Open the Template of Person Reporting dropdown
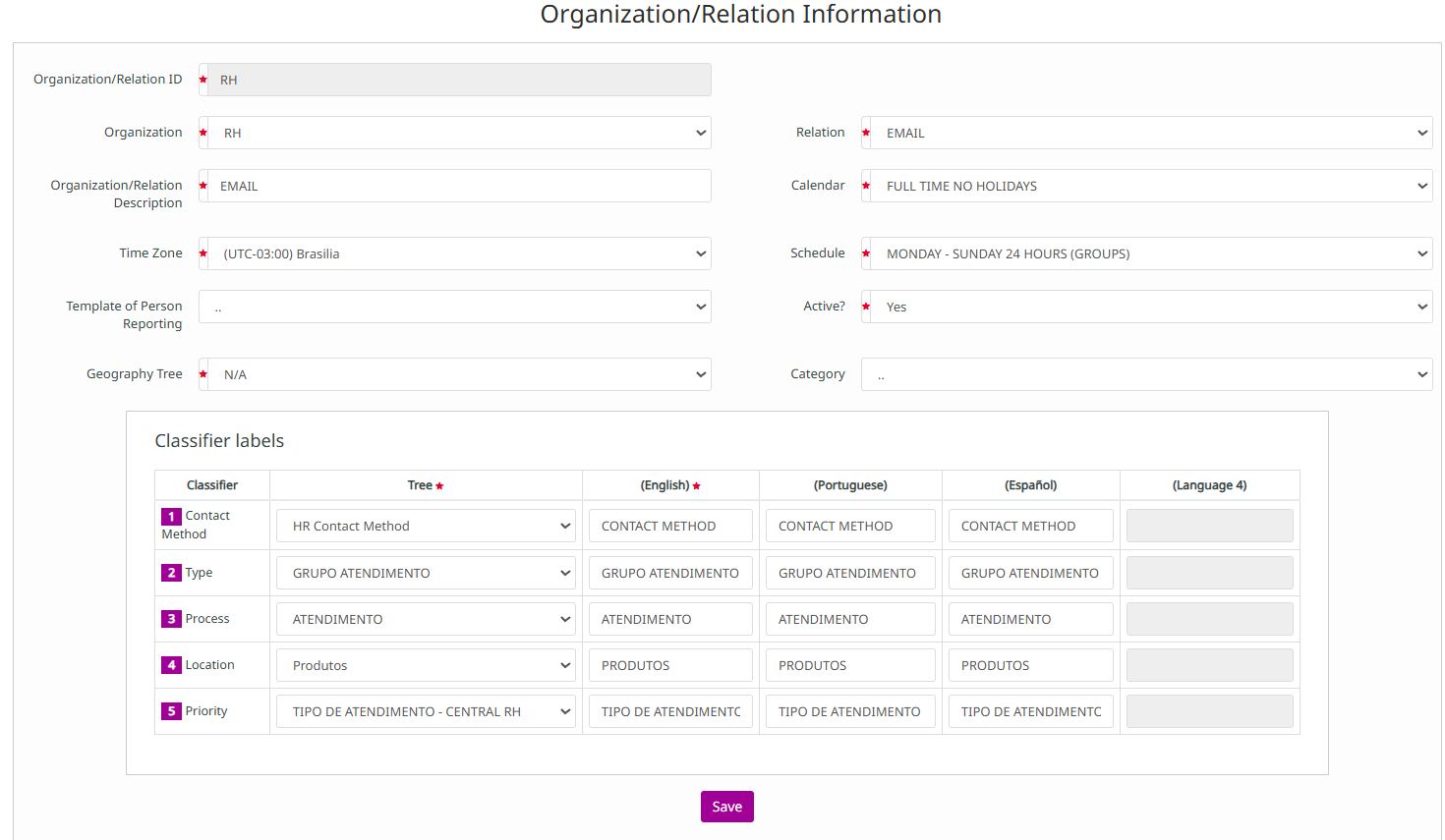 (455, 307)
